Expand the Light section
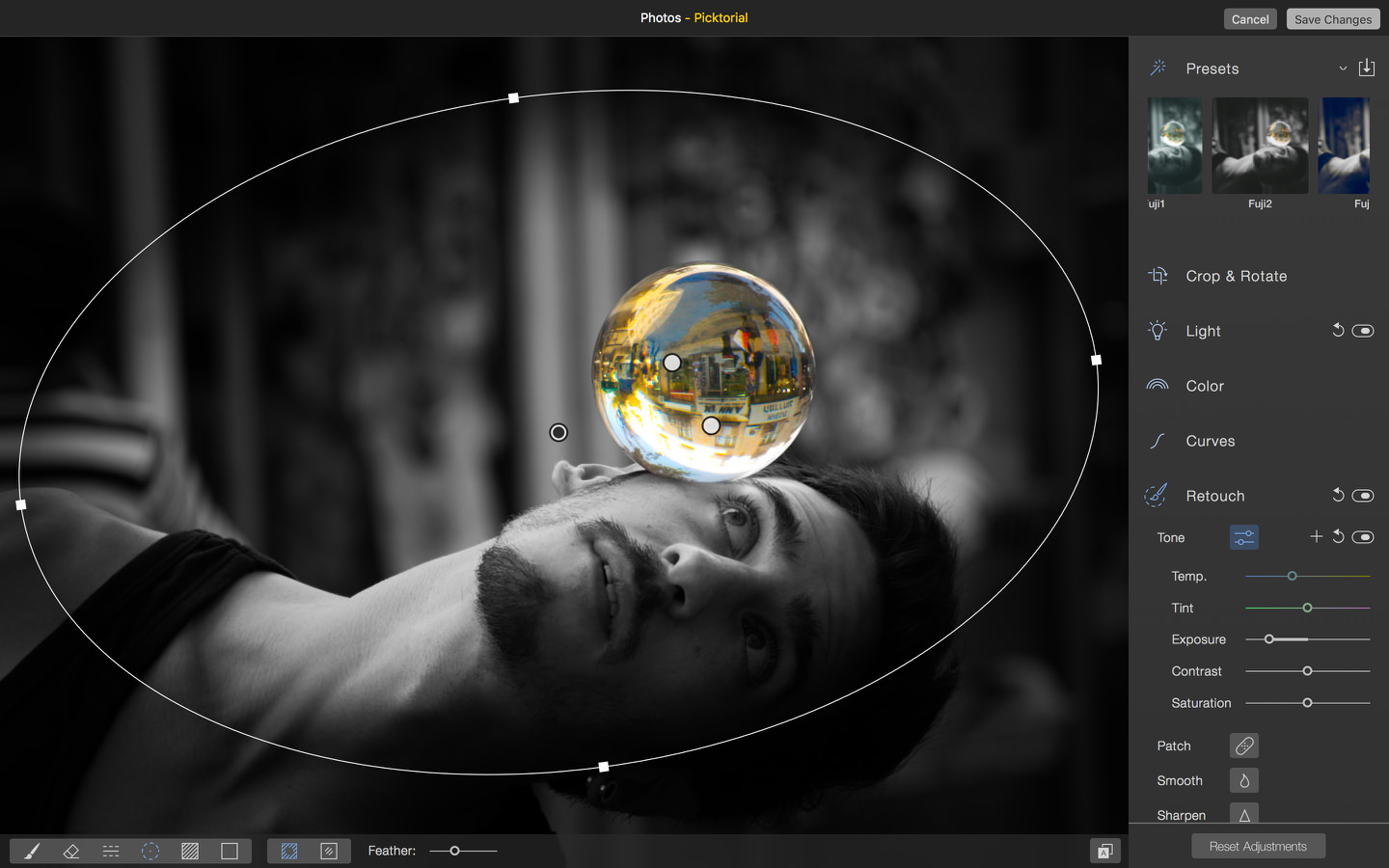1389x868 pixels. (1203, 331)
